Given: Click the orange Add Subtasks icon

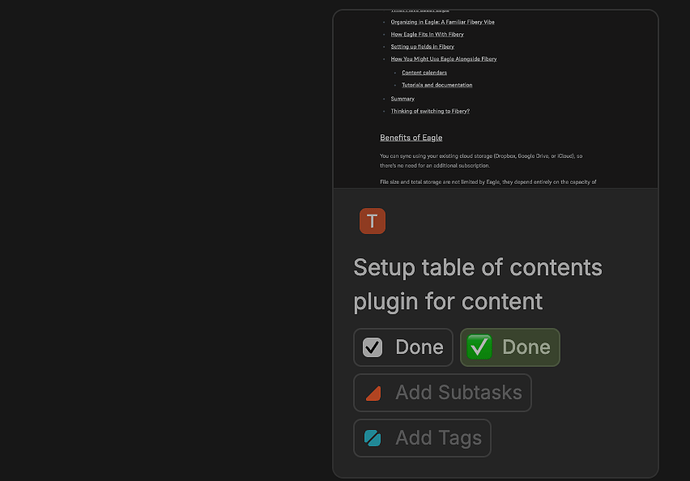Looking at the screenshot, I should point(373,393).
